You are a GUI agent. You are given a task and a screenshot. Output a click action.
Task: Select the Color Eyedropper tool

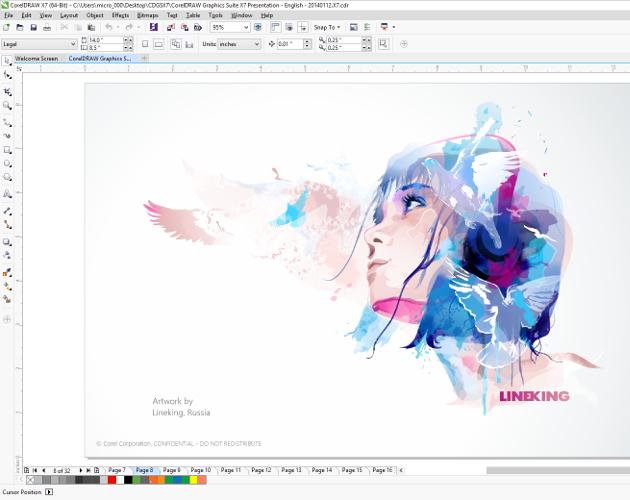(7, 273)
